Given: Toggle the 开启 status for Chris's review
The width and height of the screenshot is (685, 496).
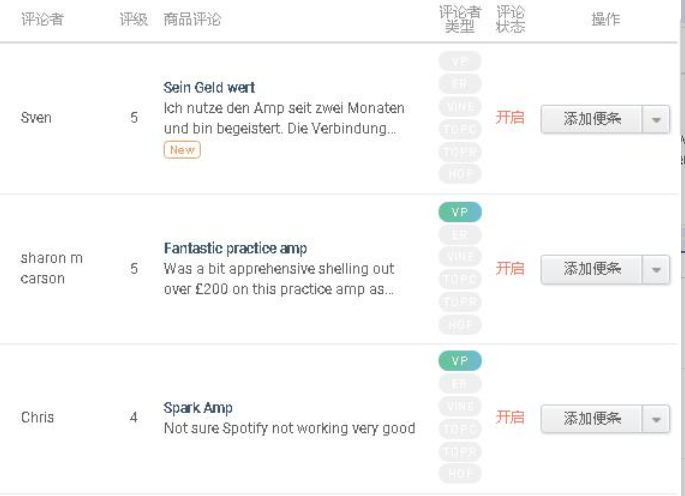Looking at the screenshot, I should (510, 417).
